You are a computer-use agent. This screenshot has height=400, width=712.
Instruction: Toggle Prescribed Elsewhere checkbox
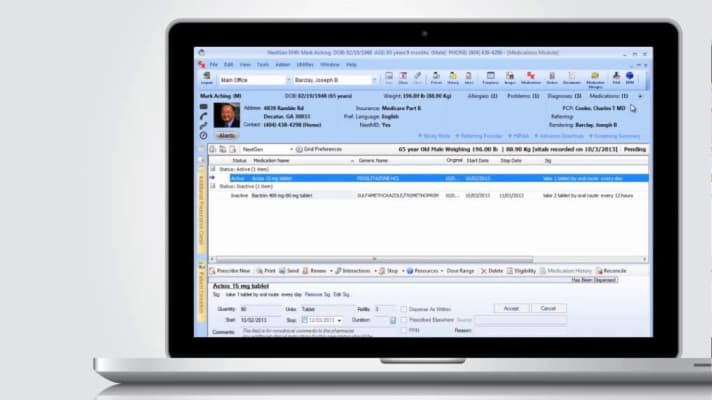(403, 320)
